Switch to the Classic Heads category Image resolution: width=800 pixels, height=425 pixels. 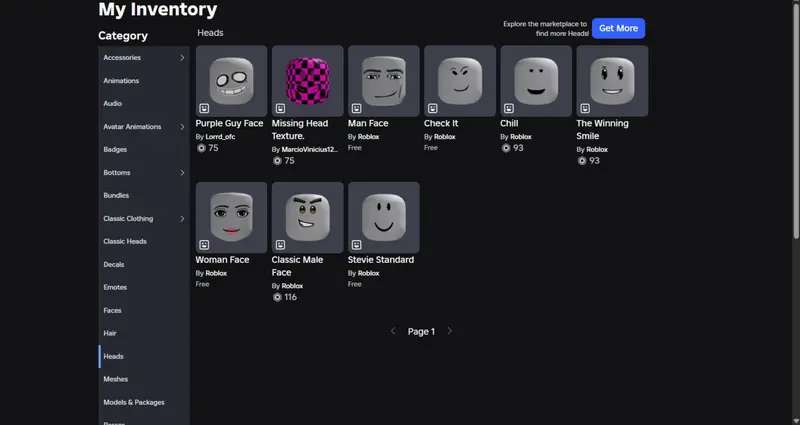(x=125, y=241)
